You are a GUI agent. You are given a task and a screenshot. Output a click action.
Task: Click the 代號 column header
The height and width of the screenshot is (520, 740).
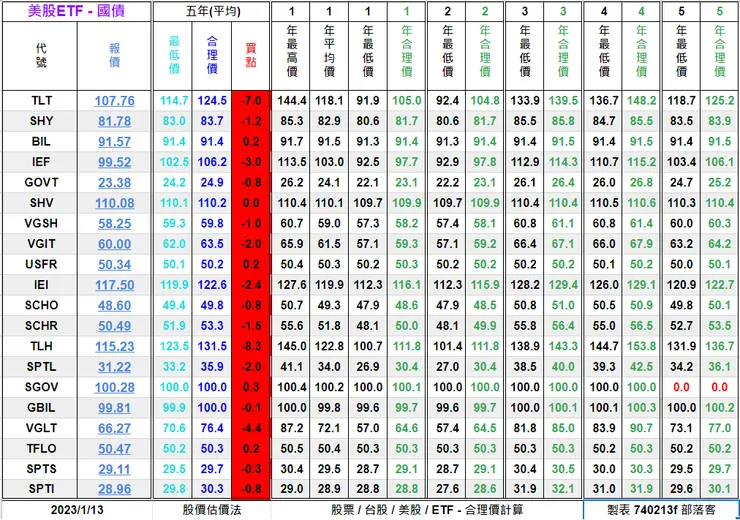(x=40, y=56)
